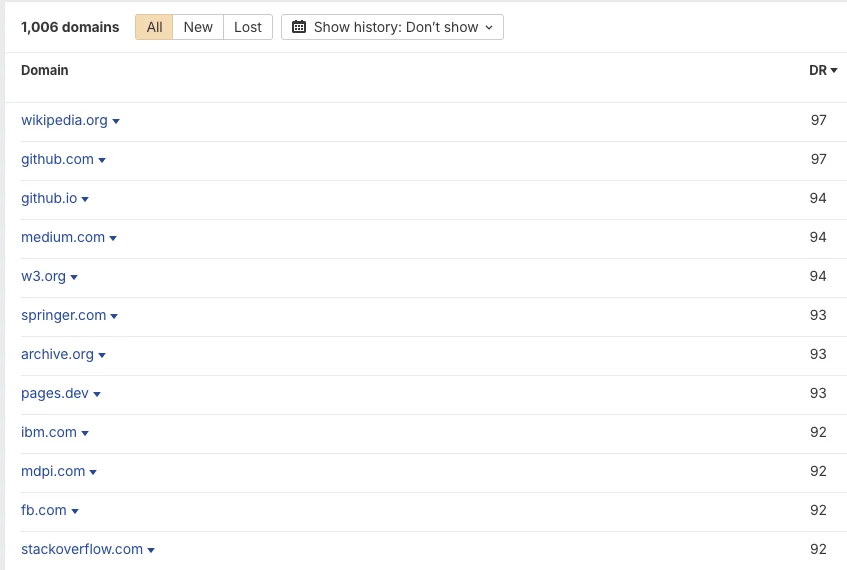Viewport: 847px width, 570px height.
Task: Click DR value 94 for medium.com
Action: click(x=818, y=237)
